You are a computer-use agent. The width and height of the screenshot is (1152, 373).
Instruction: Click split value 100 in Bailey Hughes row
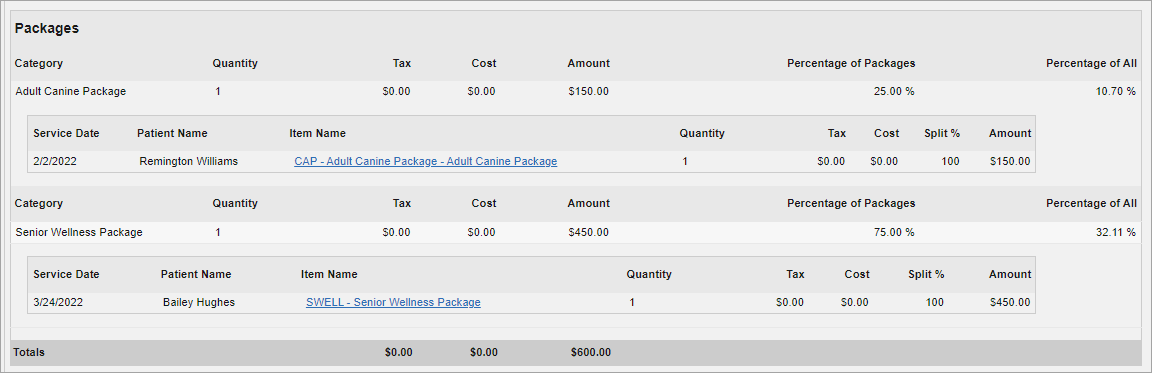(x=935, y=303)
